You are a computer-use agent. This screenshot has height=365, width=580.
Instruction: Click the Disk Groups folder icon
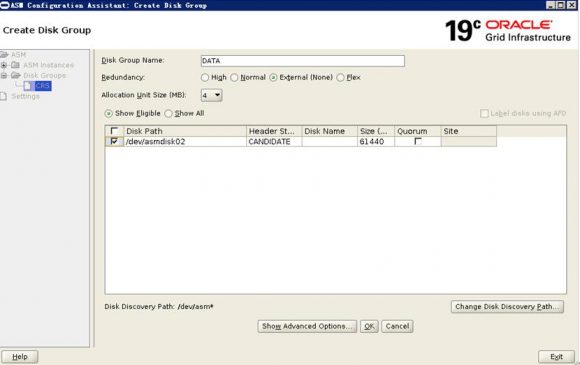pos(16,75)
